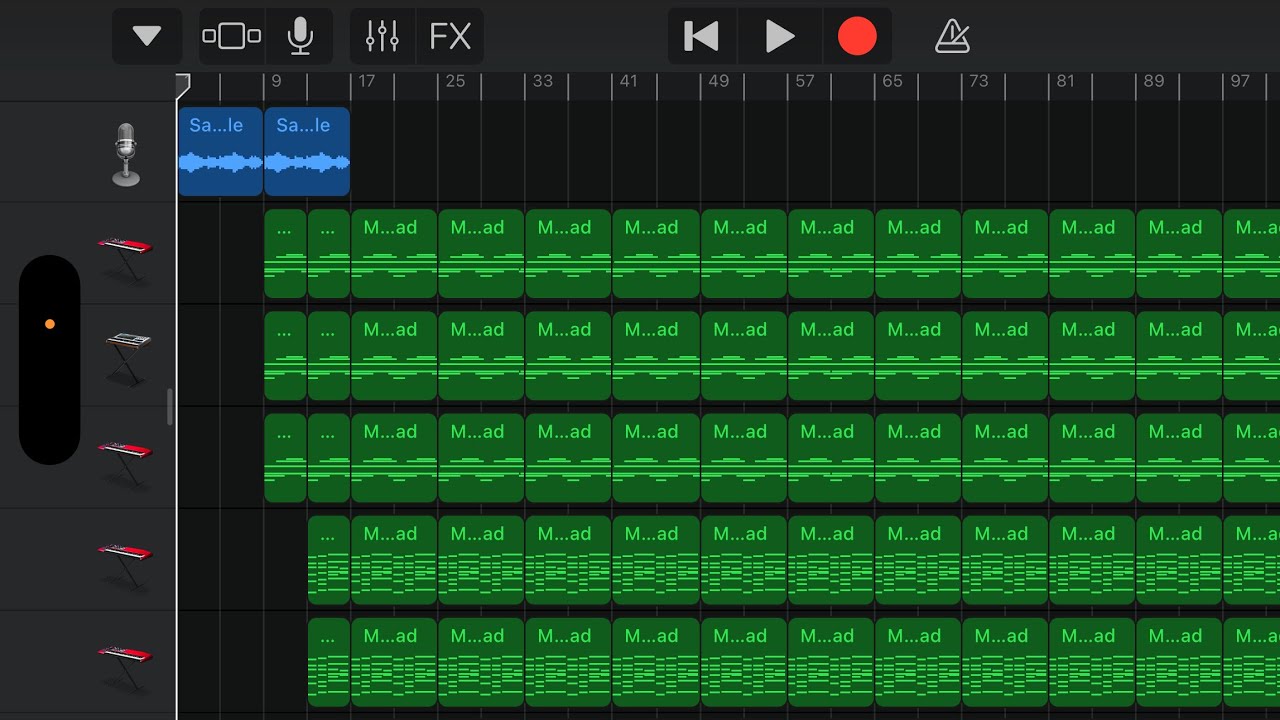Screen dimensions: 1280x720
Task: Click ruler marker at bar 81
Action: coord(1065,81)
